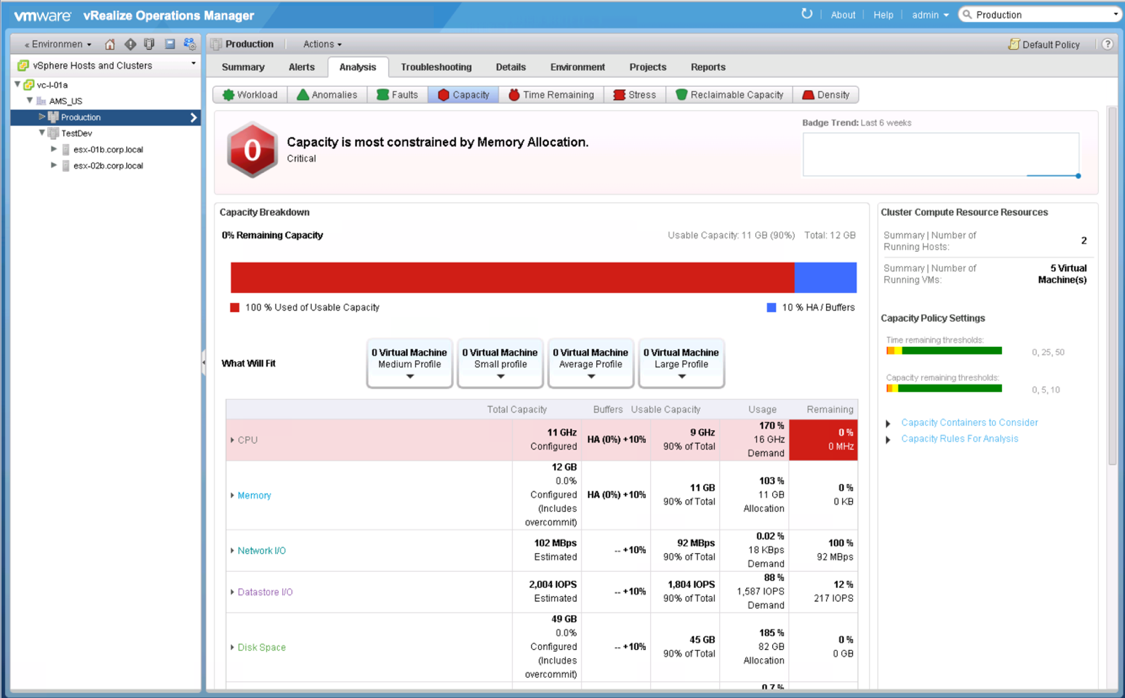Open the Workload badge view
Image resolution: width=1125 pixels, height=698 pixels.
click(250, 95)
